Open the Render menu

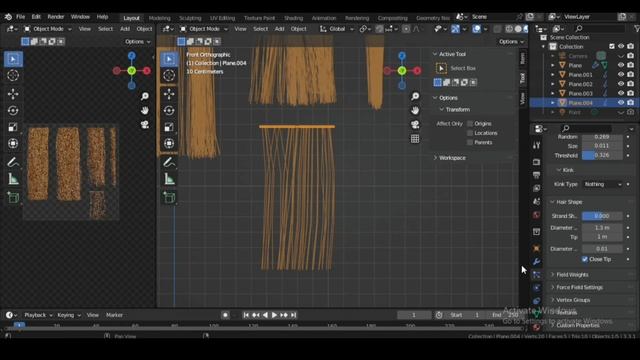pos(56,17)
